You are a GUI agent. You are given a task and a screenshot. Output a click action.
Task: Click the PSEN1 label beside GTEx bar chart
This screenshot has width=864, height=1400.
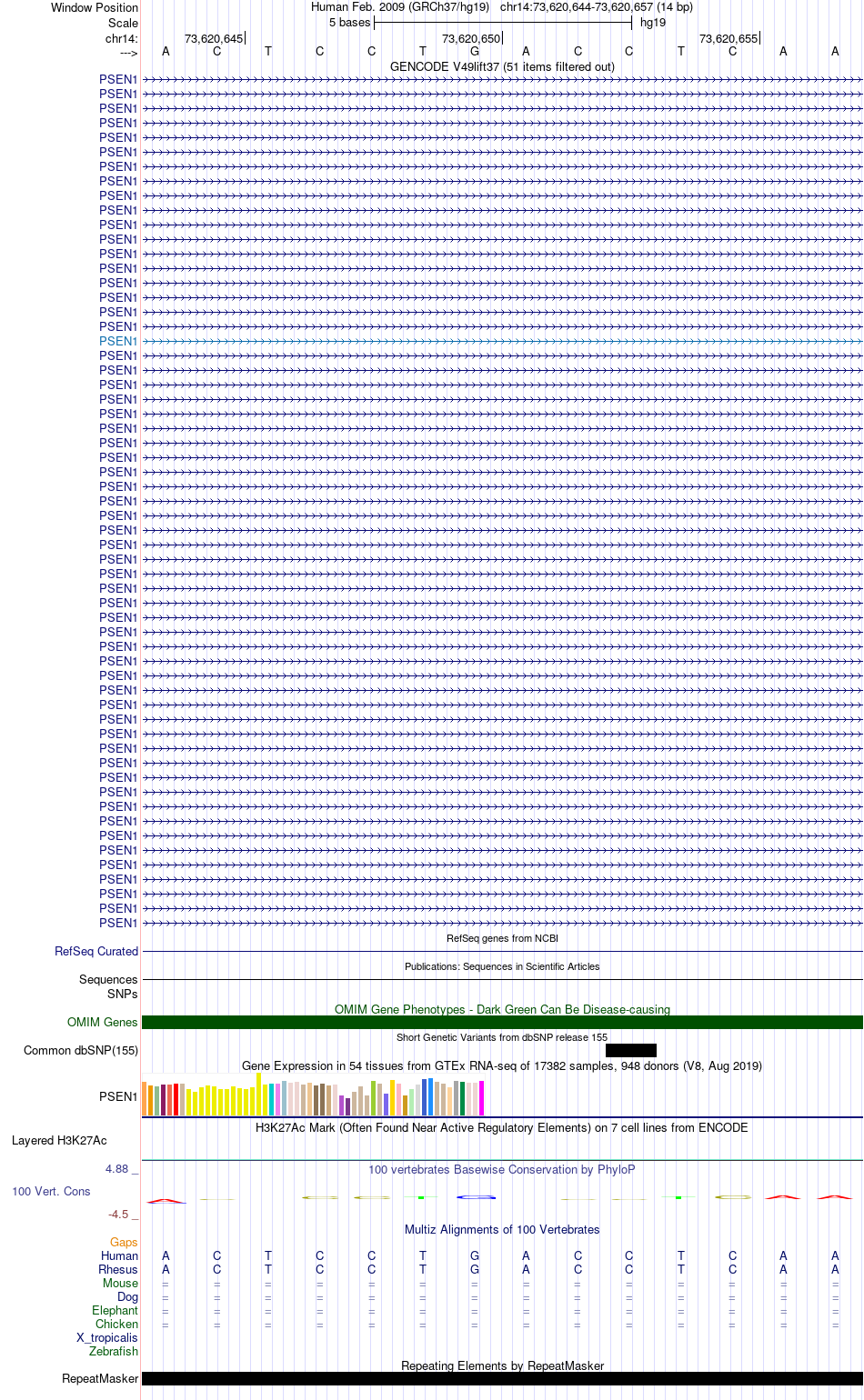118,1097
